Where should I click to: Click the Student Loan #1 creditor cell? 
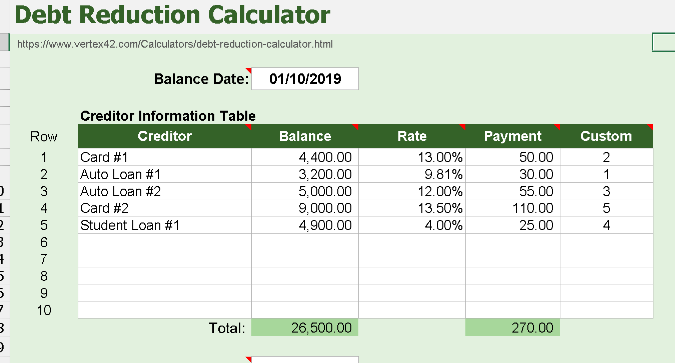click(x=164, y=225)
